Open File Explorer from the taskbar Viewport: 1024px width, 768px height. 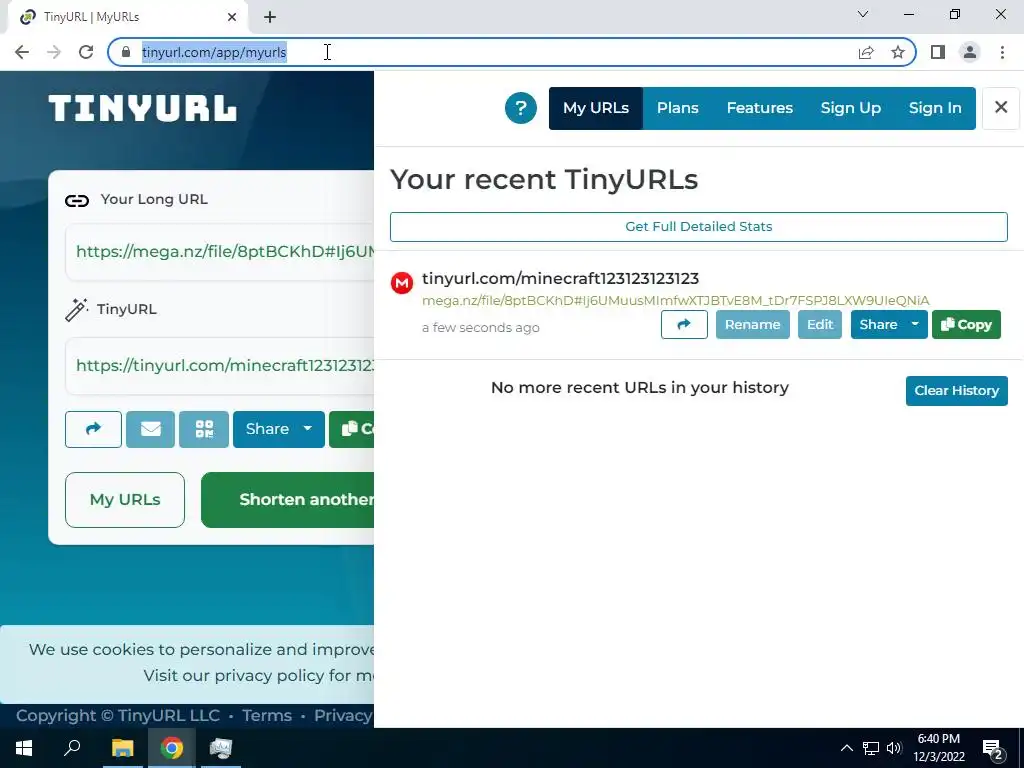[x=122, y=748]
